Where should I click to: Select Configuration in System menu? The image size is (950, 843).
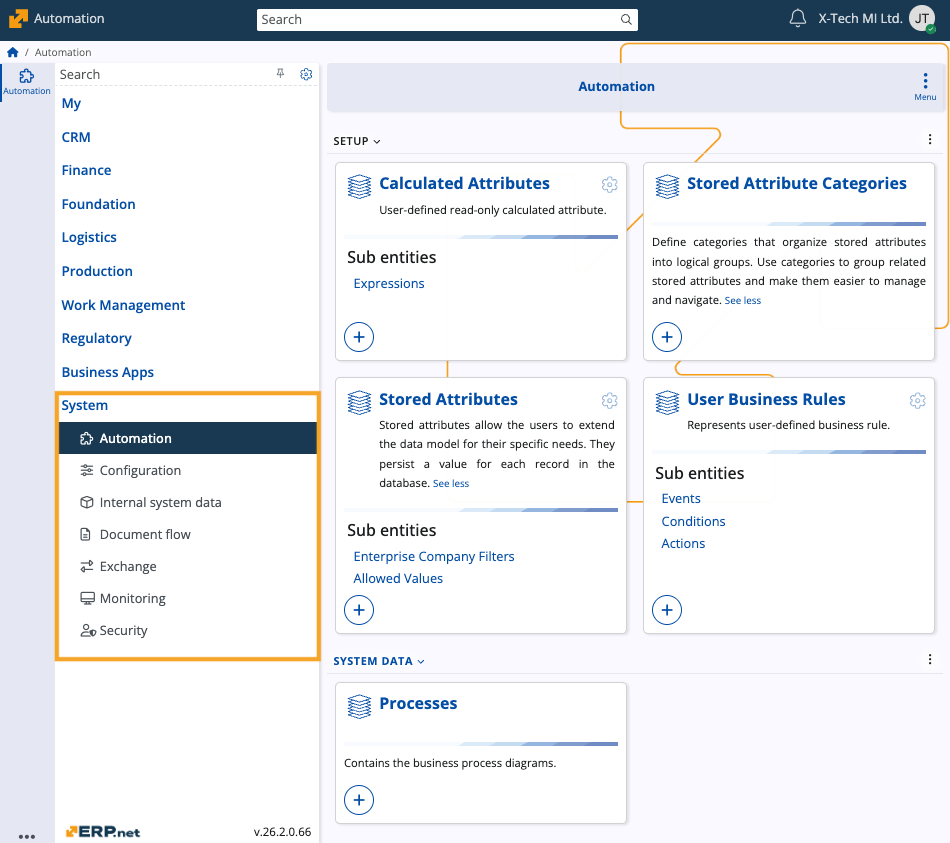140,470
